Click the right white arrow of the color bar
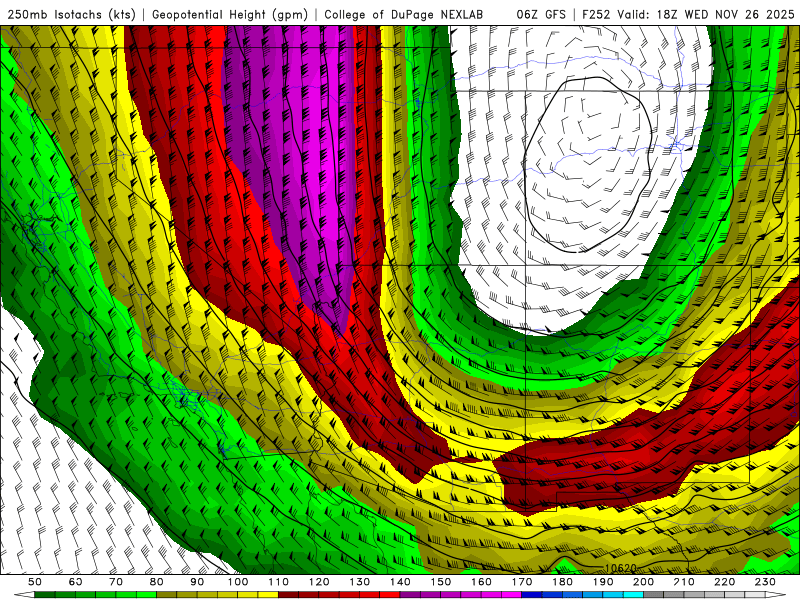This screenshot has height=600, width=800. [776, 595]
